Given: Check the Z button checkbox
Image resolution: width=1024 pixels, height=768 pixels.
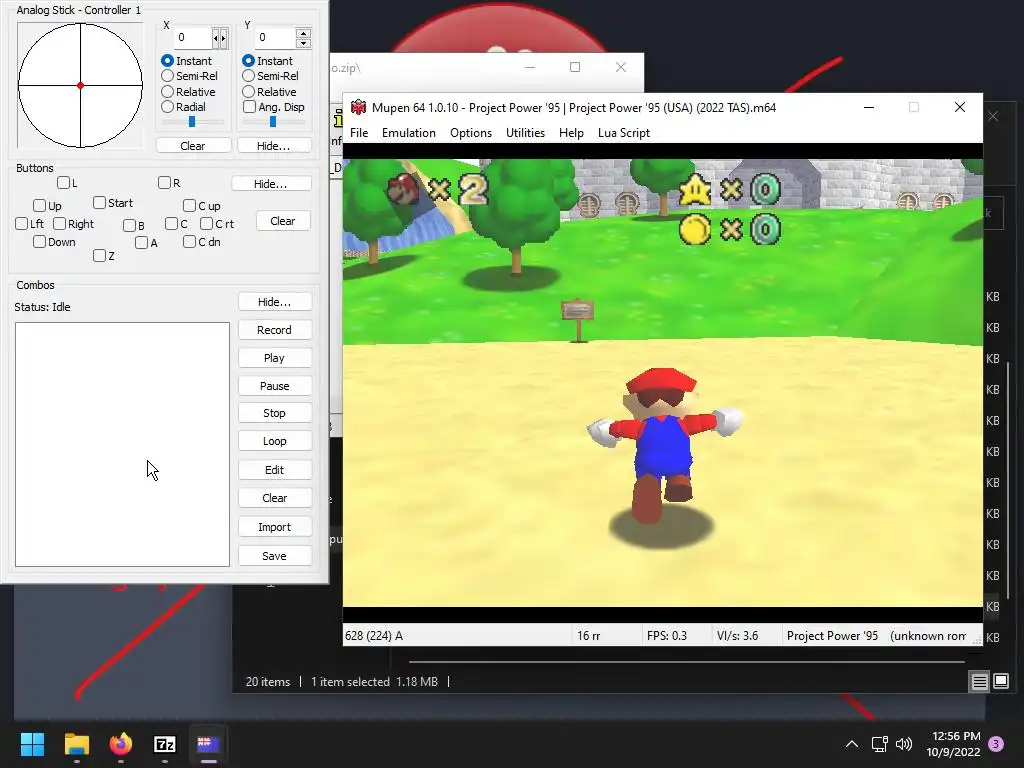Looking at the screenshot, I should click(x=99, y=255).
